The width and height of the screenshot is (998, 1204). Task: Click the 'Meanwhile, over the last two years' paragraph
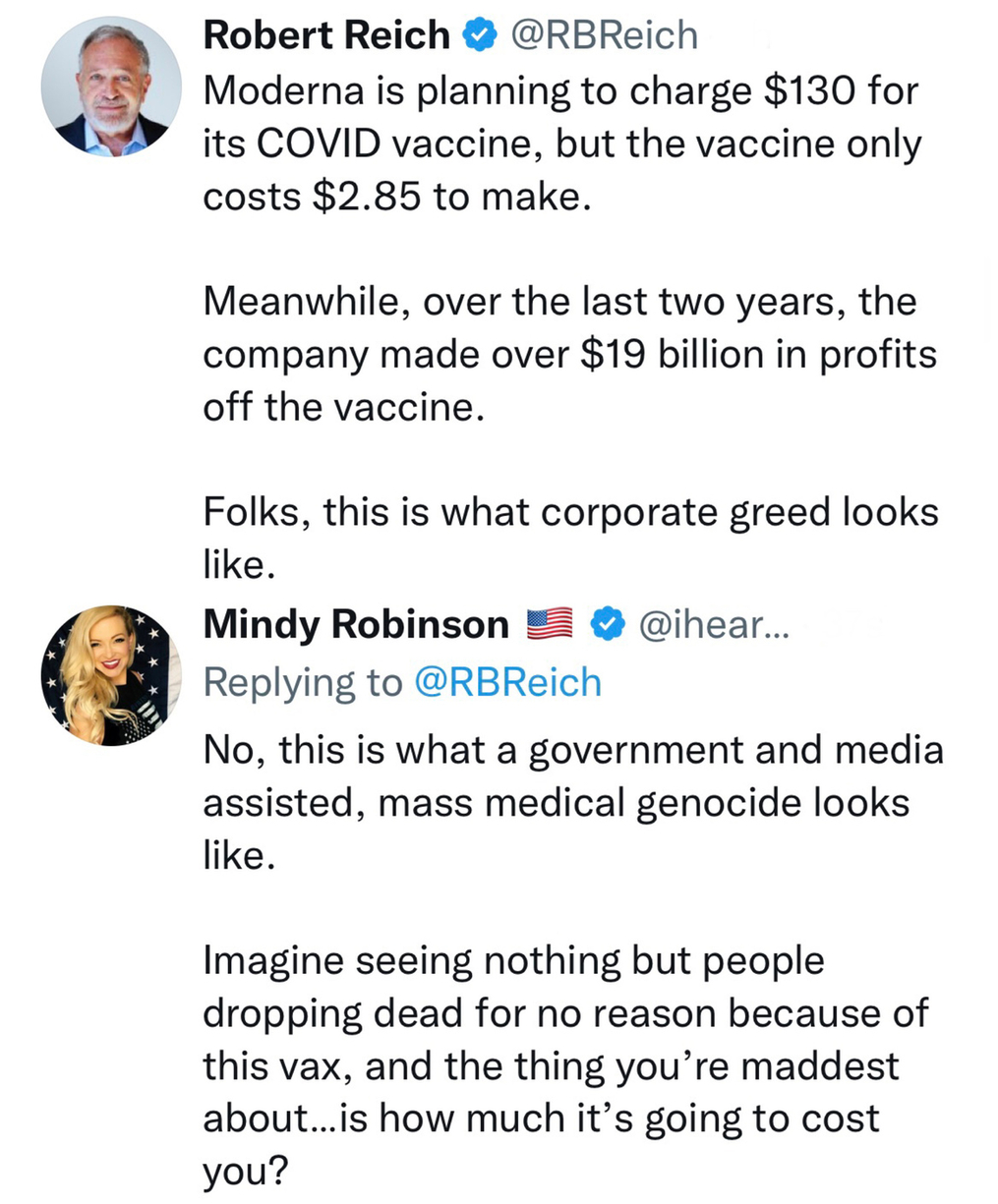(568, 354)
